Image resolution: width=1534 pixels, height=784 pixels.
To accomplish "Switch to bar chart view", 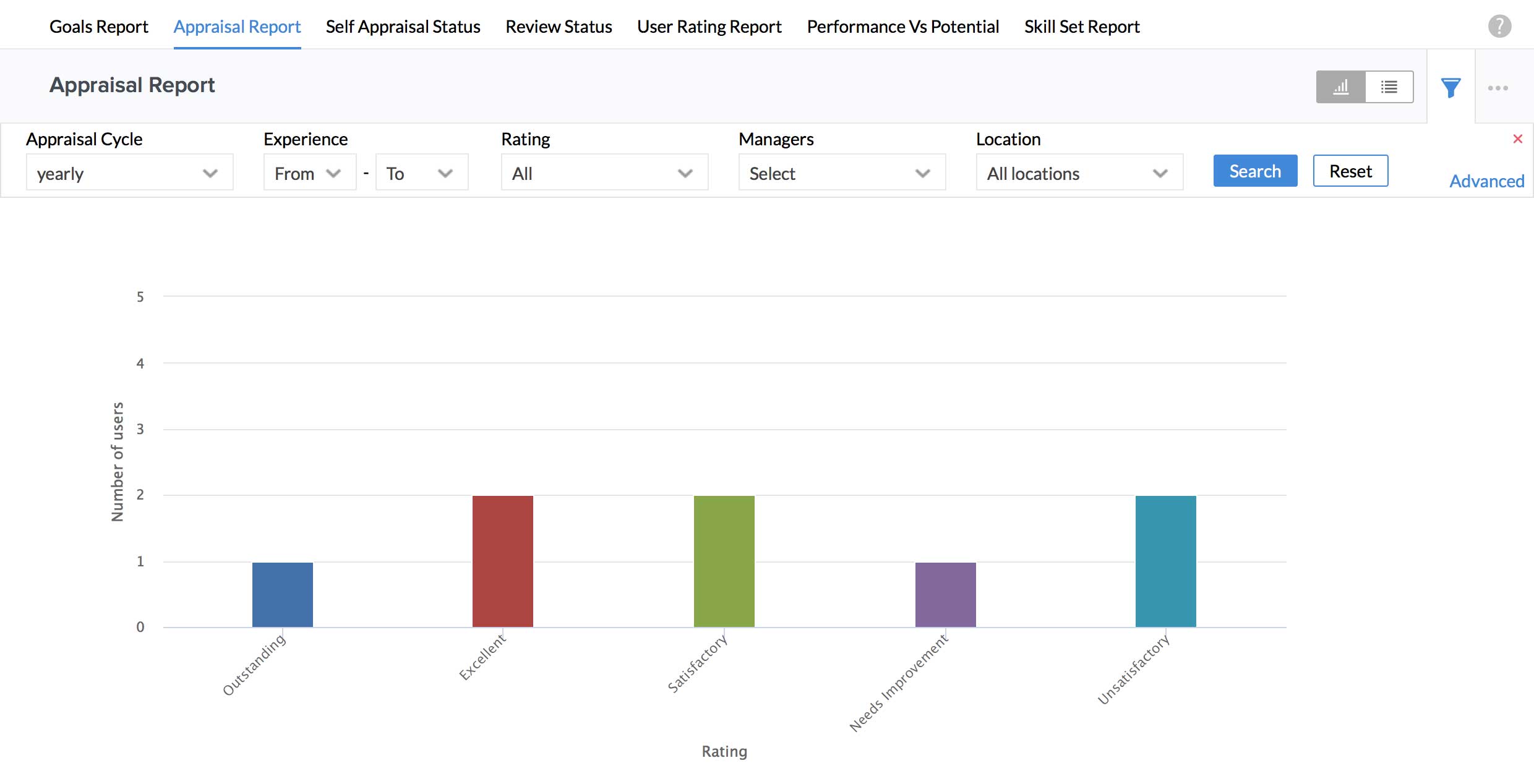I will [1340, 87].
